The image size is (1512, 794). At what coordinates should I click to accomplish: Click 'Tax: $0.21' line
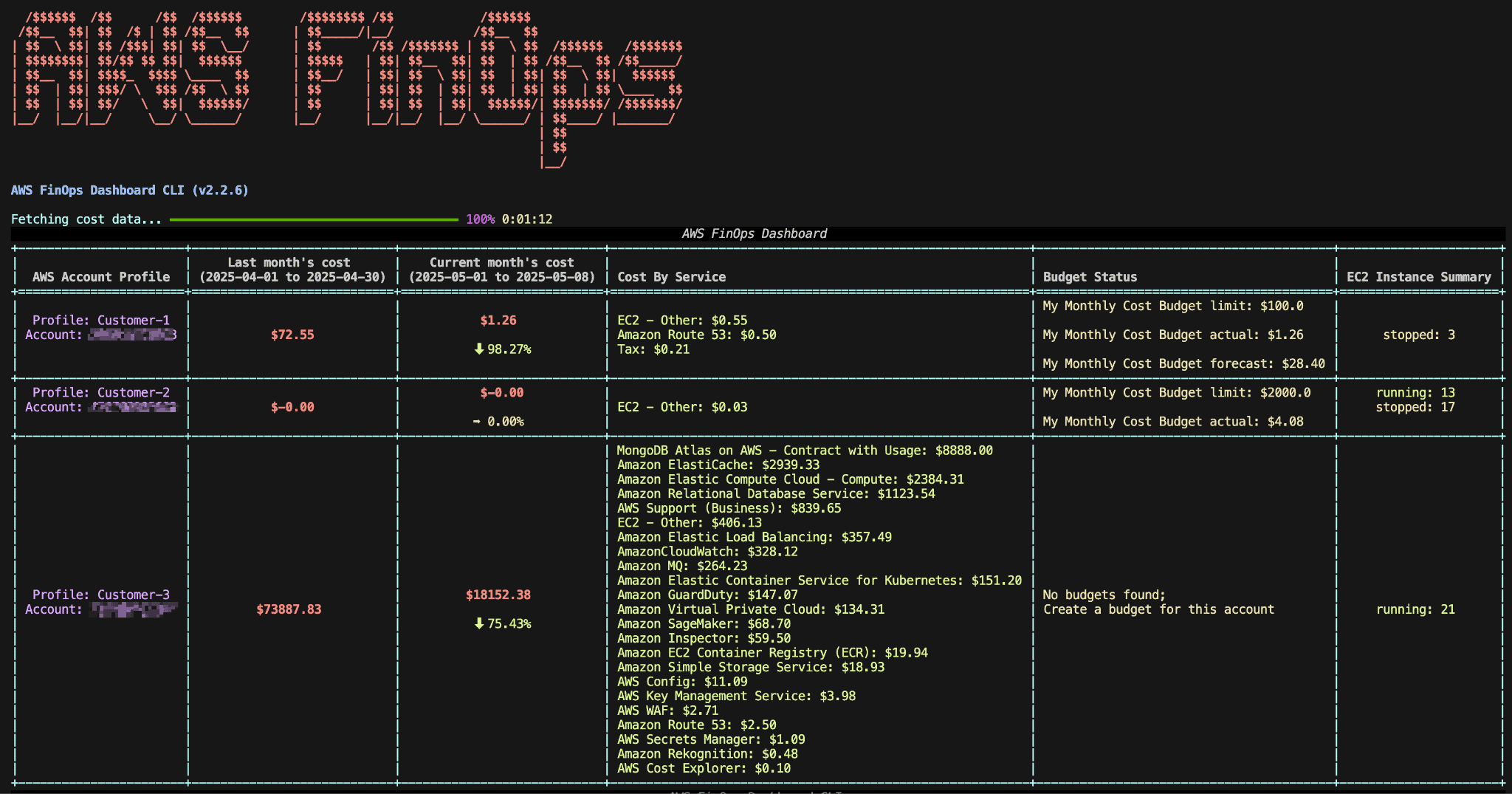653,349
